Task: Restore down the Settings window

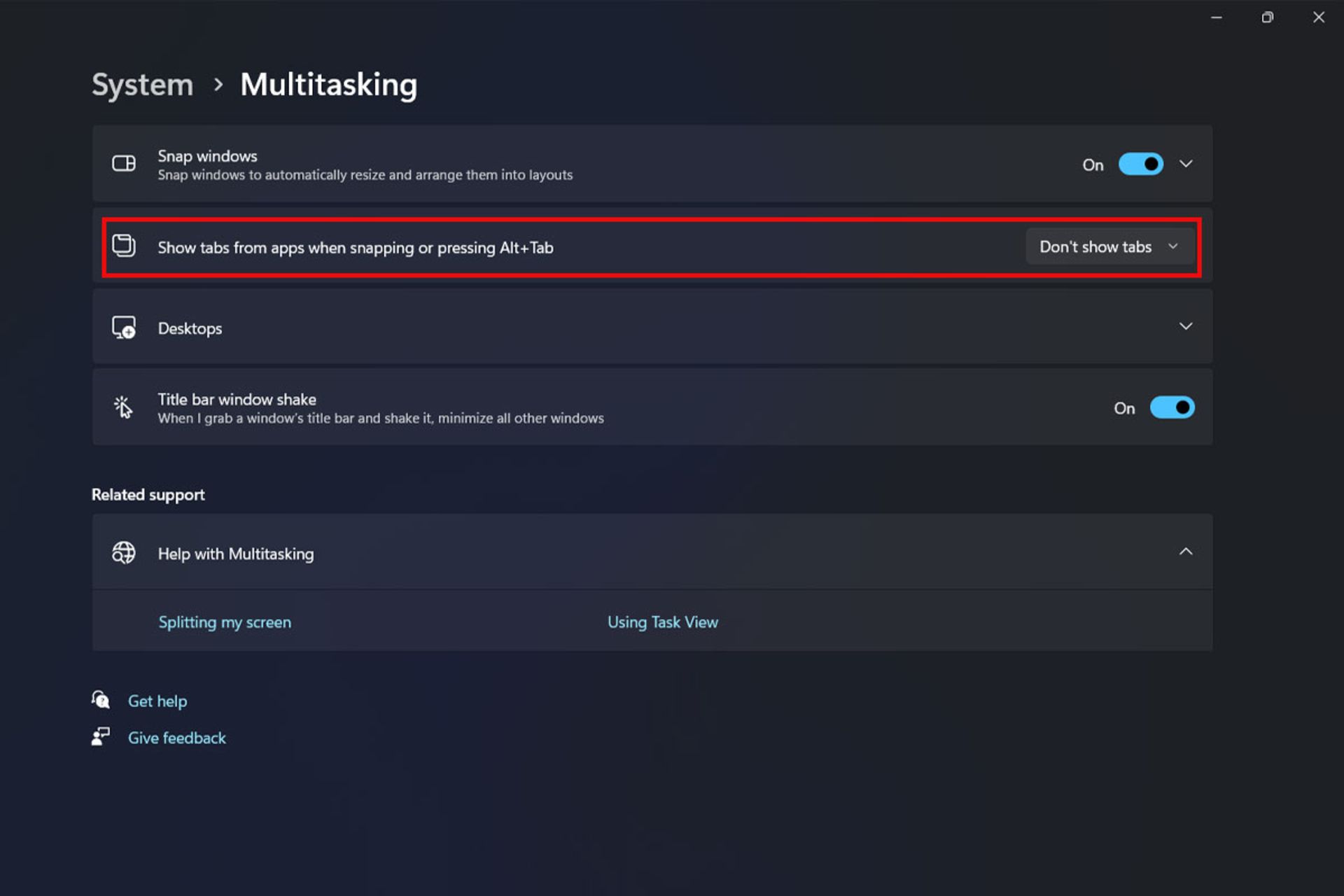Action: [x=1267, y=17]
